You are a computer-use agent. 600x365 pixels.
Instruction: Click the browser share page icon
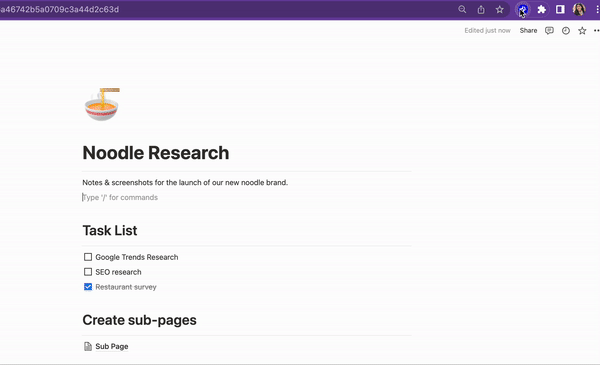481,10
